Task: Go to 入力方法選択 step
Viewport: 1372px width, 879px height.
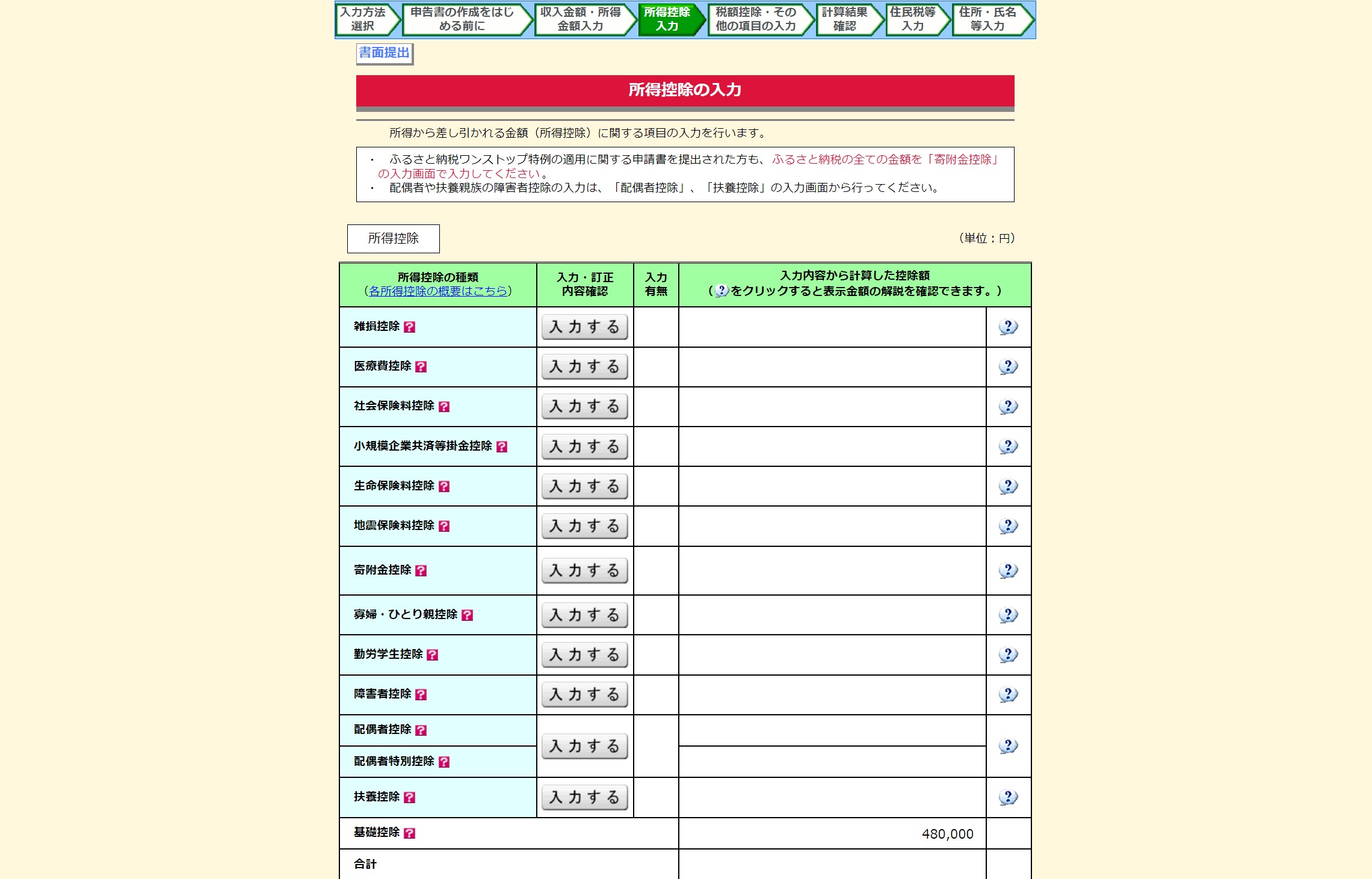Action: click(368, 19)
